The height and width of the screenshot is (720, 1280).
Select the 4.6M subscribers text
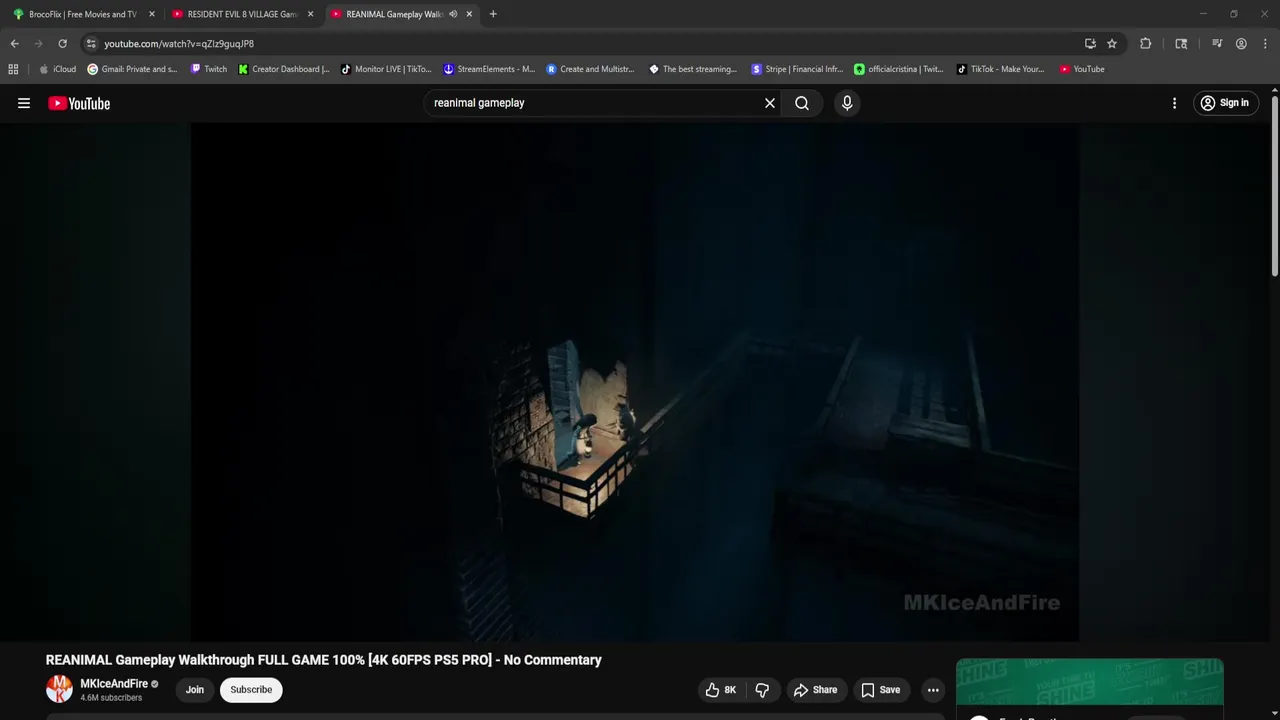click(111, 698)
